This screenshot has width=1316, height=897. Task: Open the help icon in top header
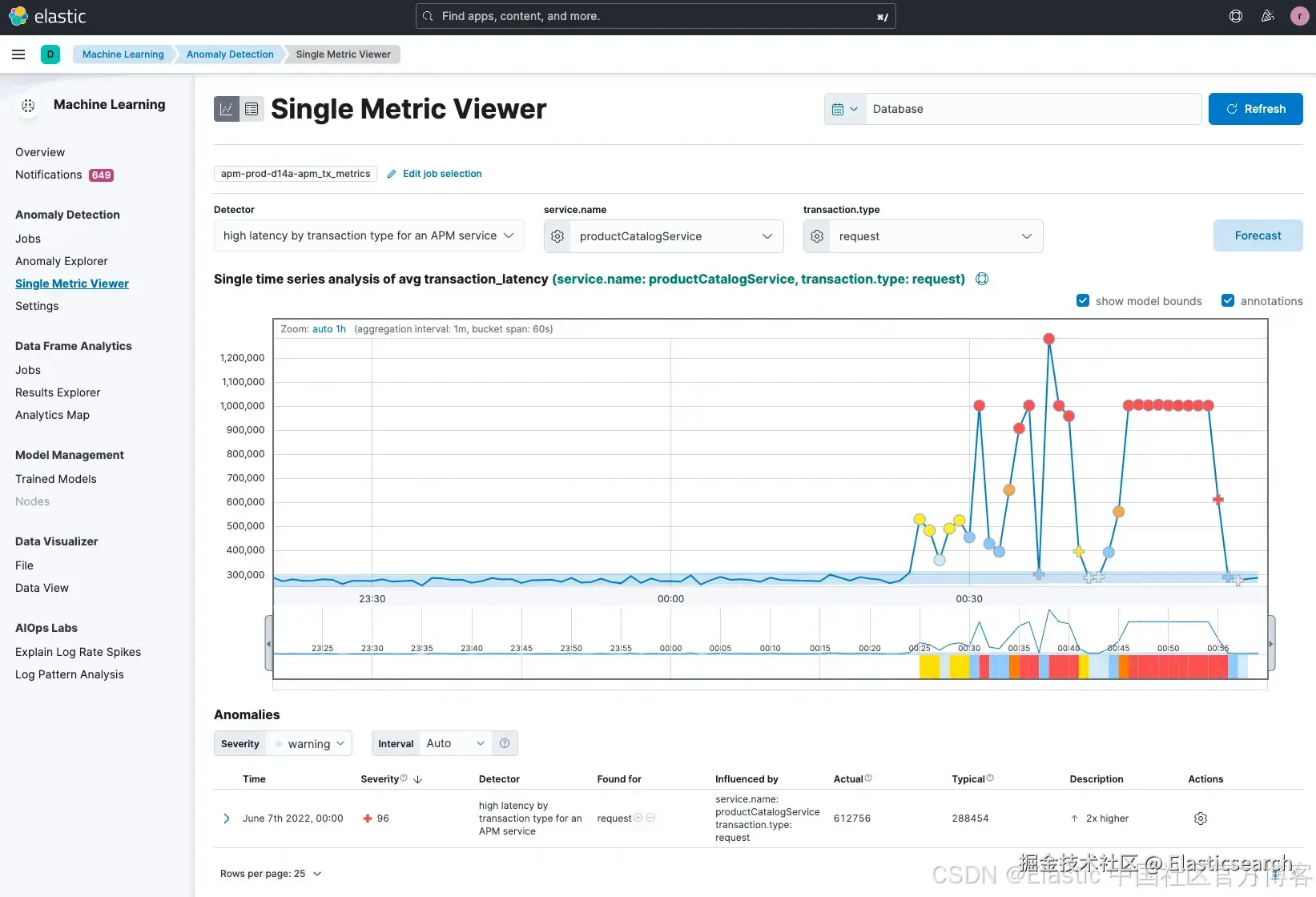point(1236,16)
